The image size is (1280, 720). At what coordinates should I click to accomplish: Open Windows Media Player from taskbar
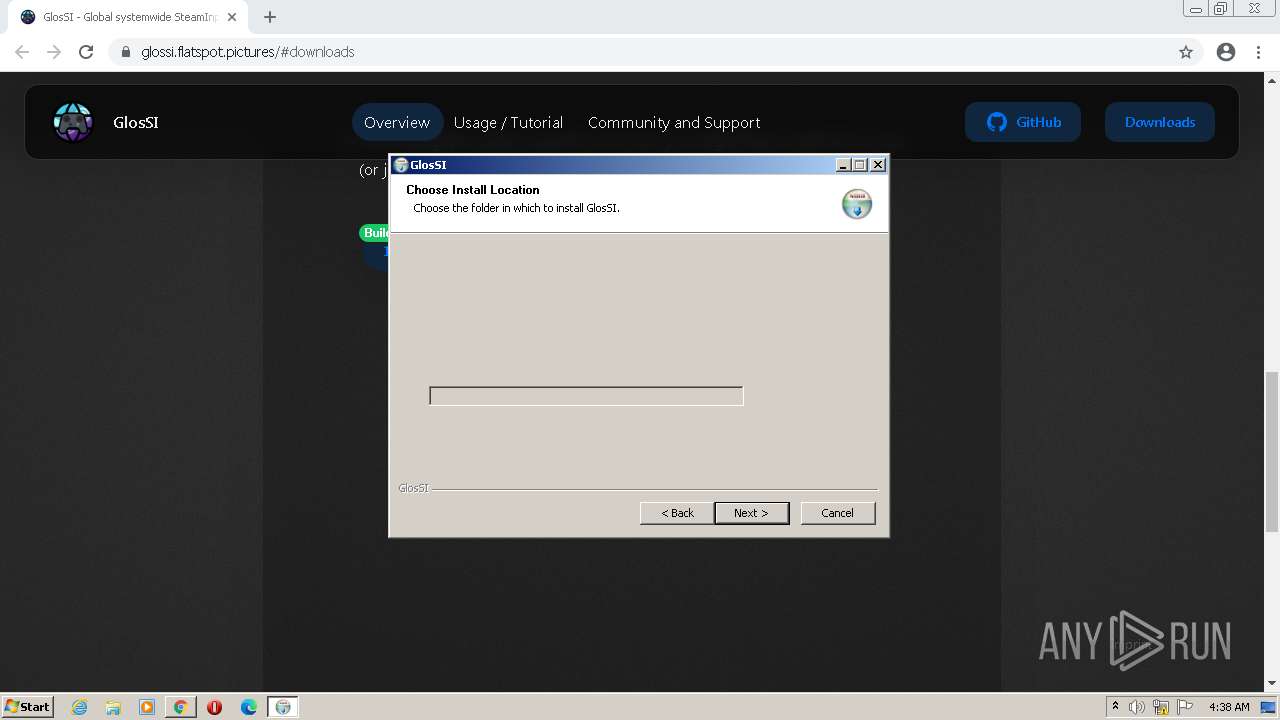(147, 707)
